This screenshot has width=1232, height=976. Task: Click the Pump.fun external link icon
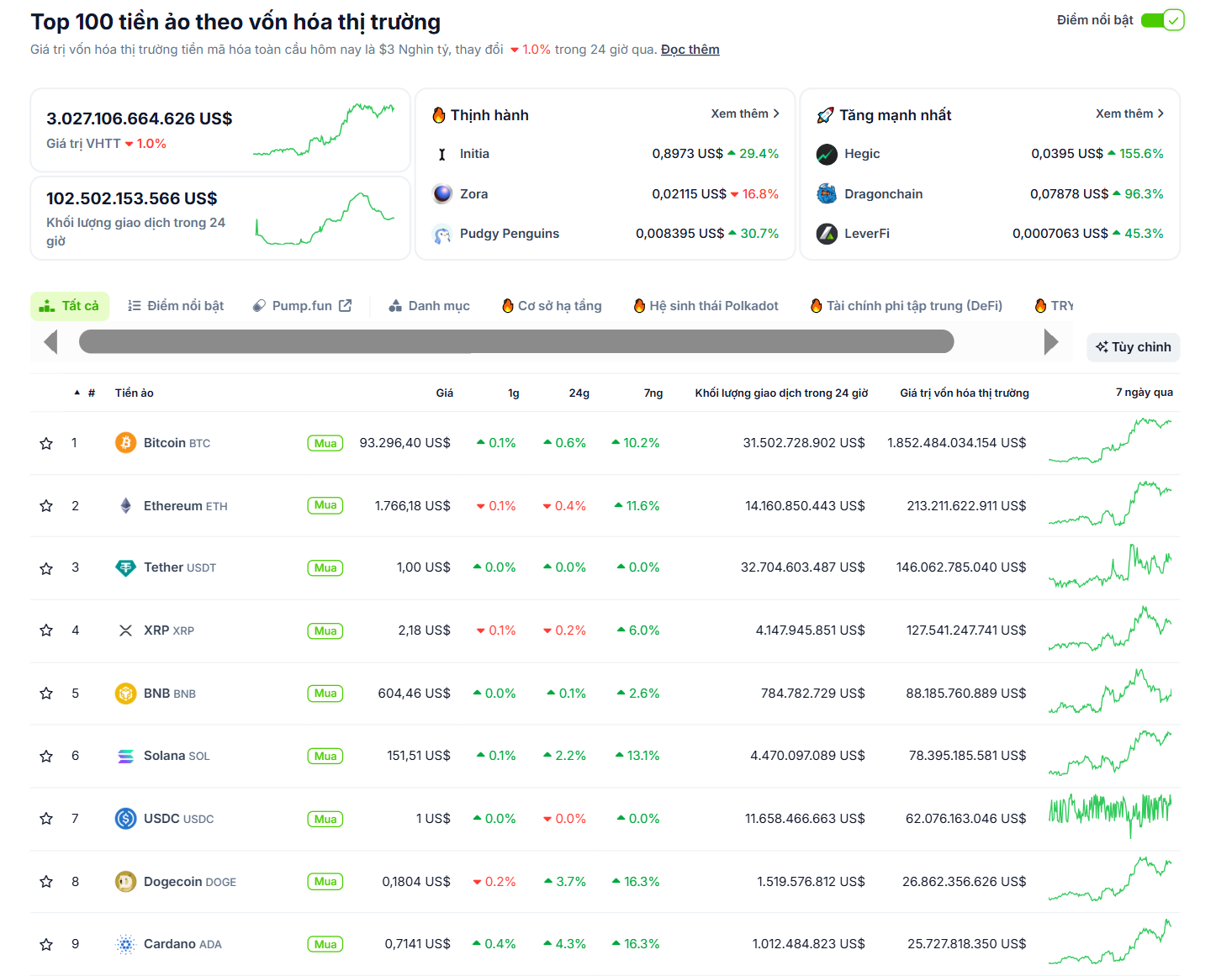[x=345, y=305]
